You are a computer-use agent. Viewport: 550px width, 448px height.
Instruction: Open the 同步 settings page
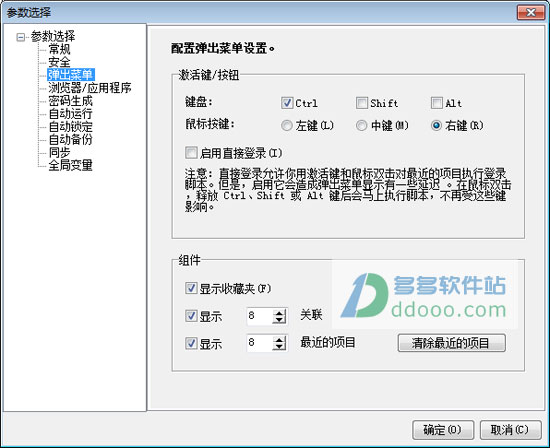(59, 152)
